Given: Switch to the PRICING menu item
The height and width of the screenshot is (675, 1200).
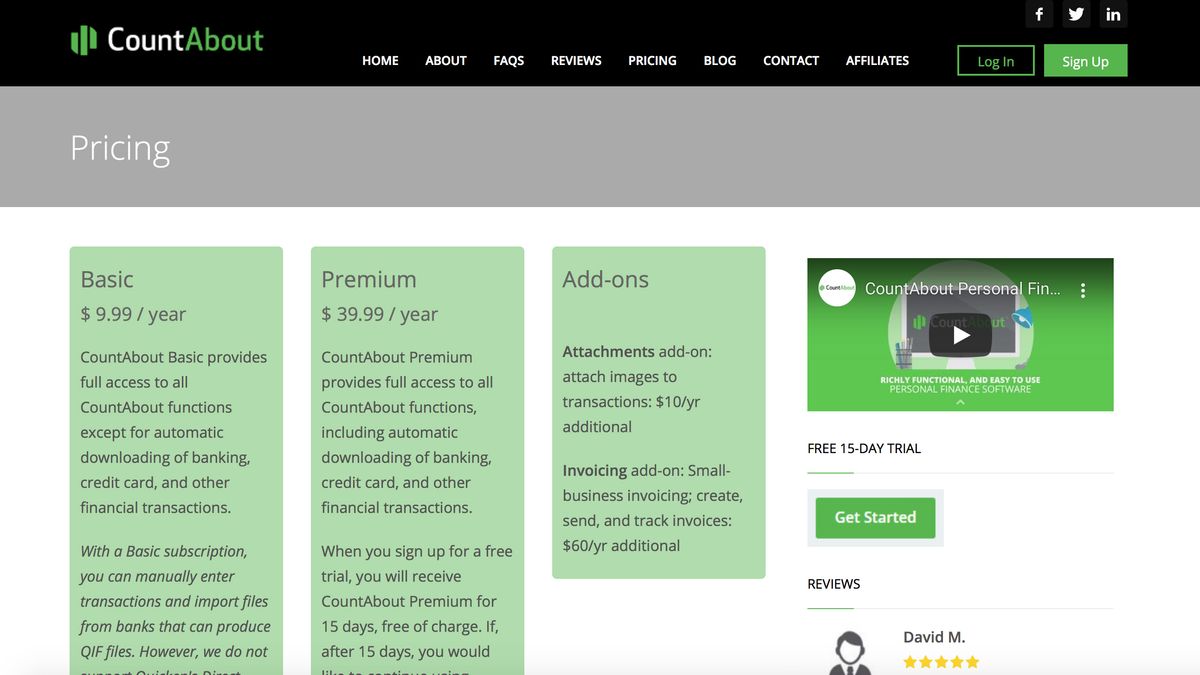Looking at the screenshot, I should [x=652, y=60].
